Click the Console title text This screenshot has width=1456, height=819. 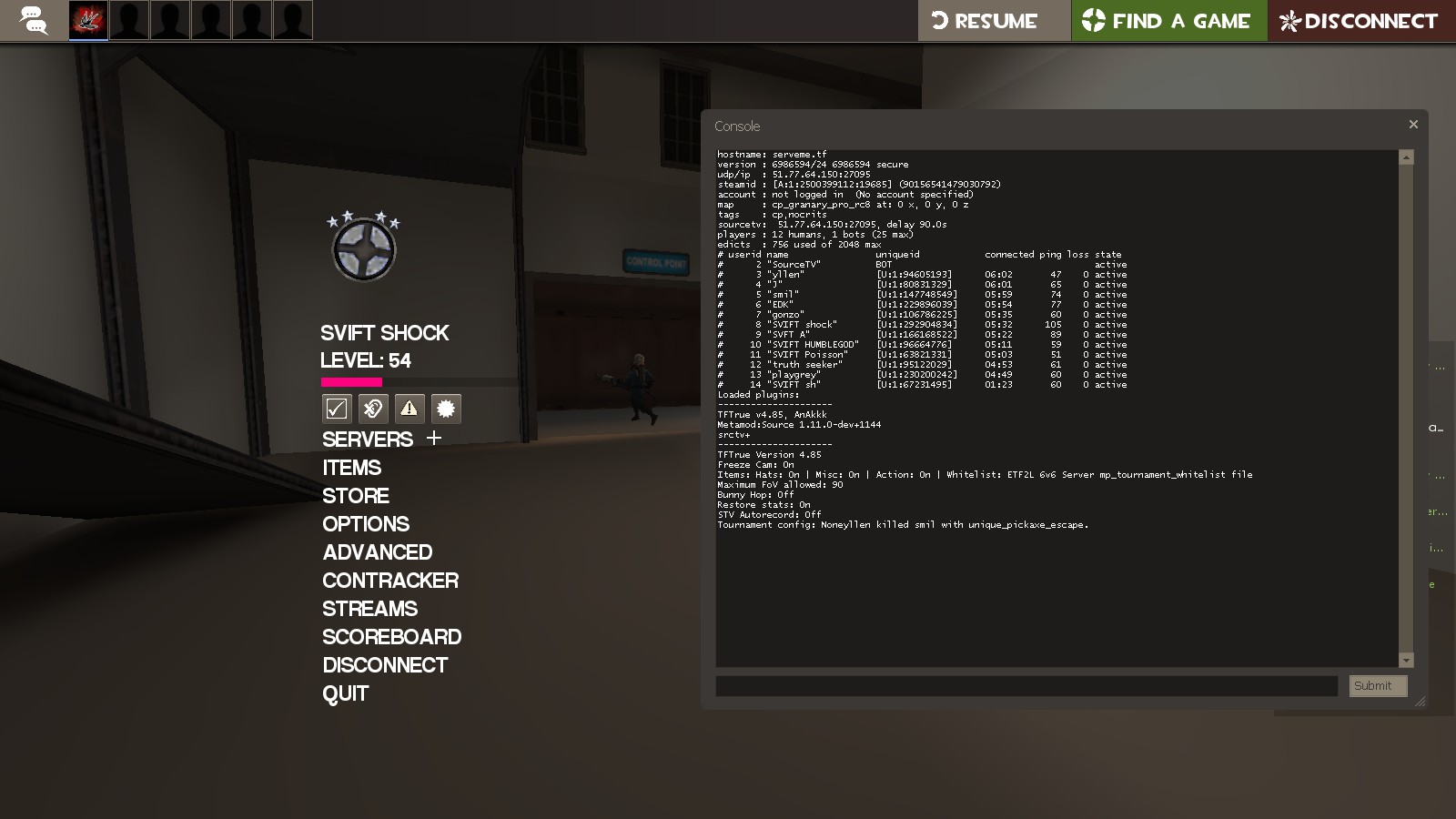click(x=737, y=126)
